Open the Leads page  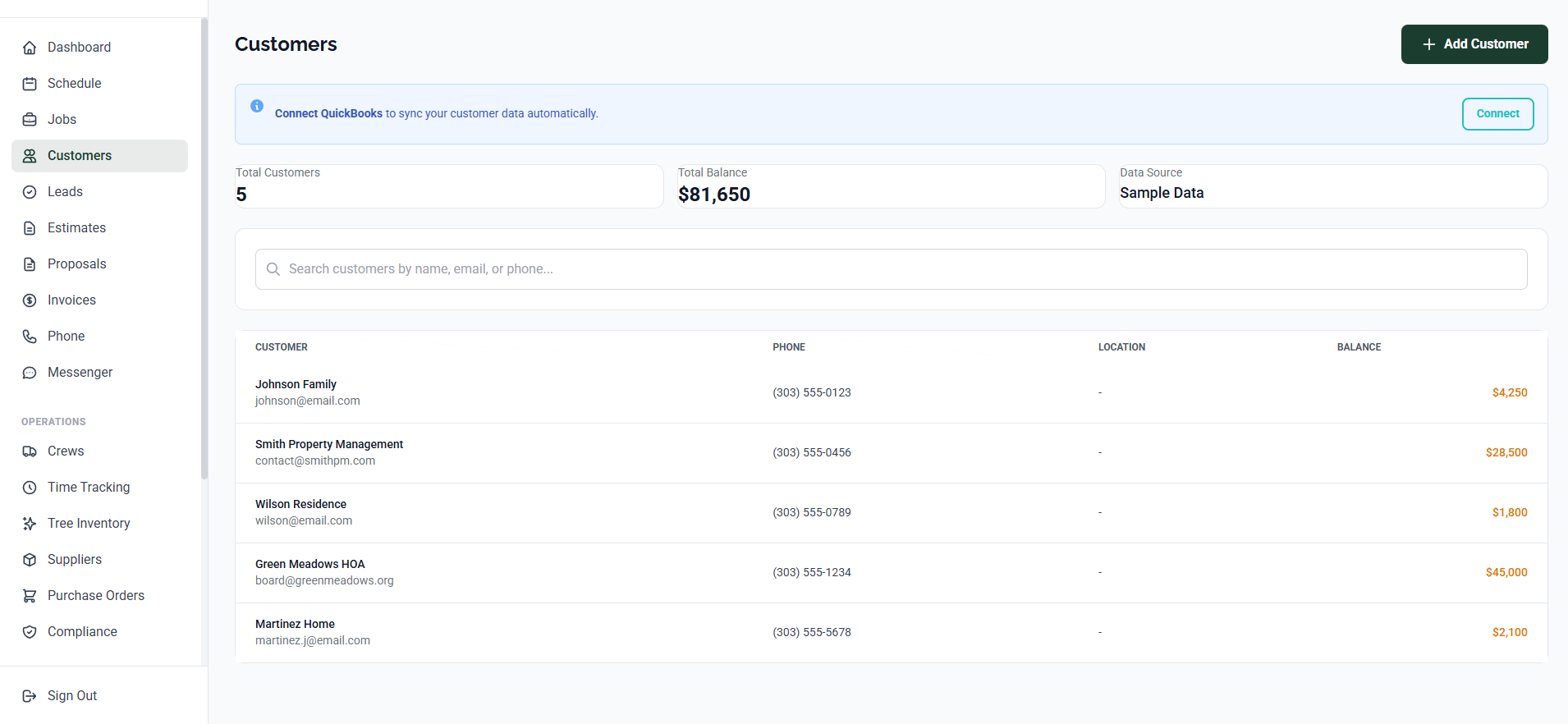click(65, 192)
